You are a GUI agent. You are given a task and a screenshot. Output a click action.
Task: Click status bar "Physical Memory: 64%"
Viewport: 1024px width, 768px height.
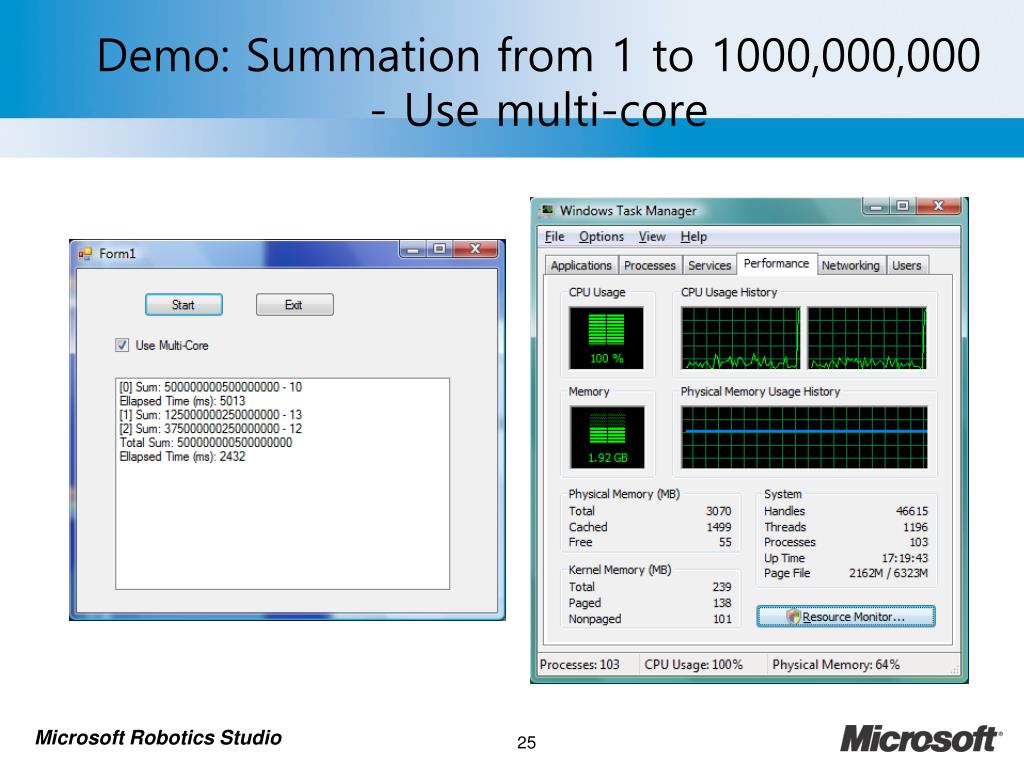tap(836, 665)
